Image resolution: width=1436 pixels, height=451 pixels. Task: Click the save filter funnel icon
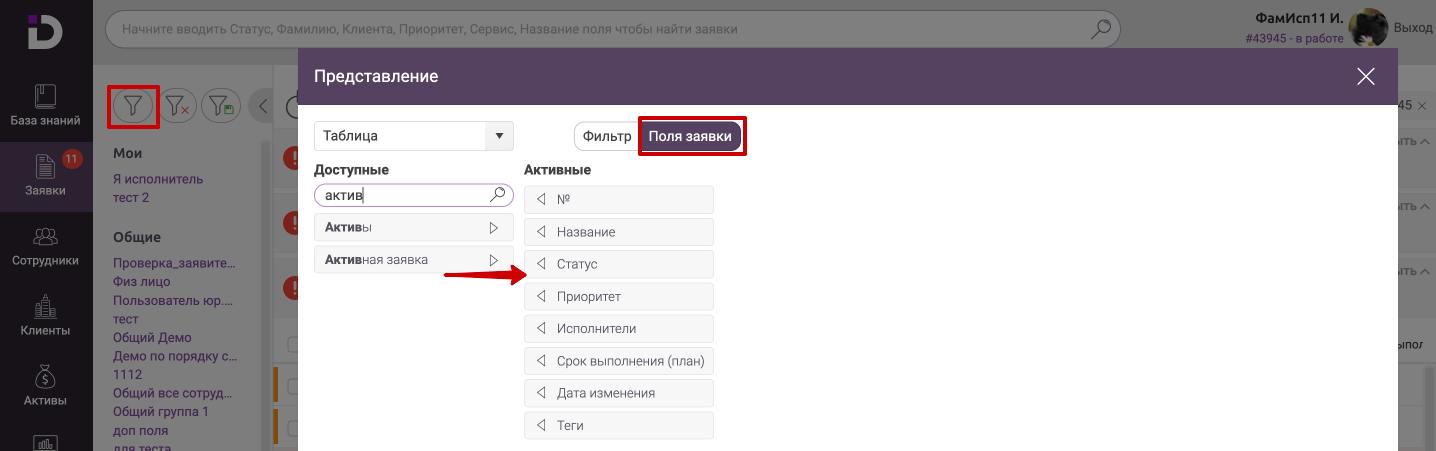221,105
